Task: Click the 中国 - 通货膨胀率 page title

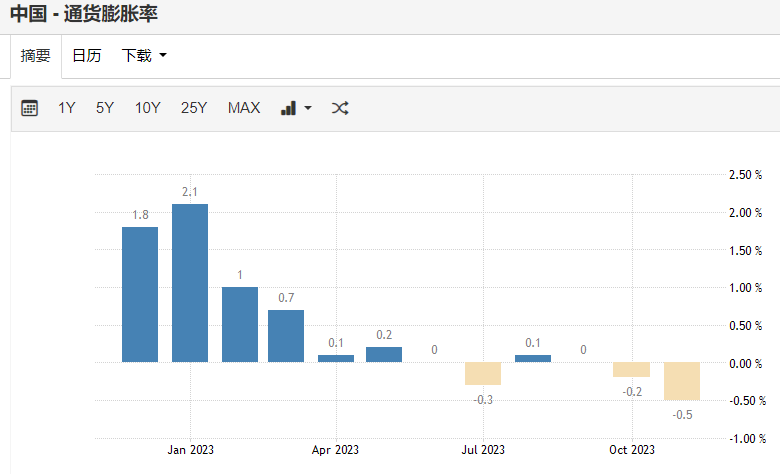Action: [x=83, y=14]
